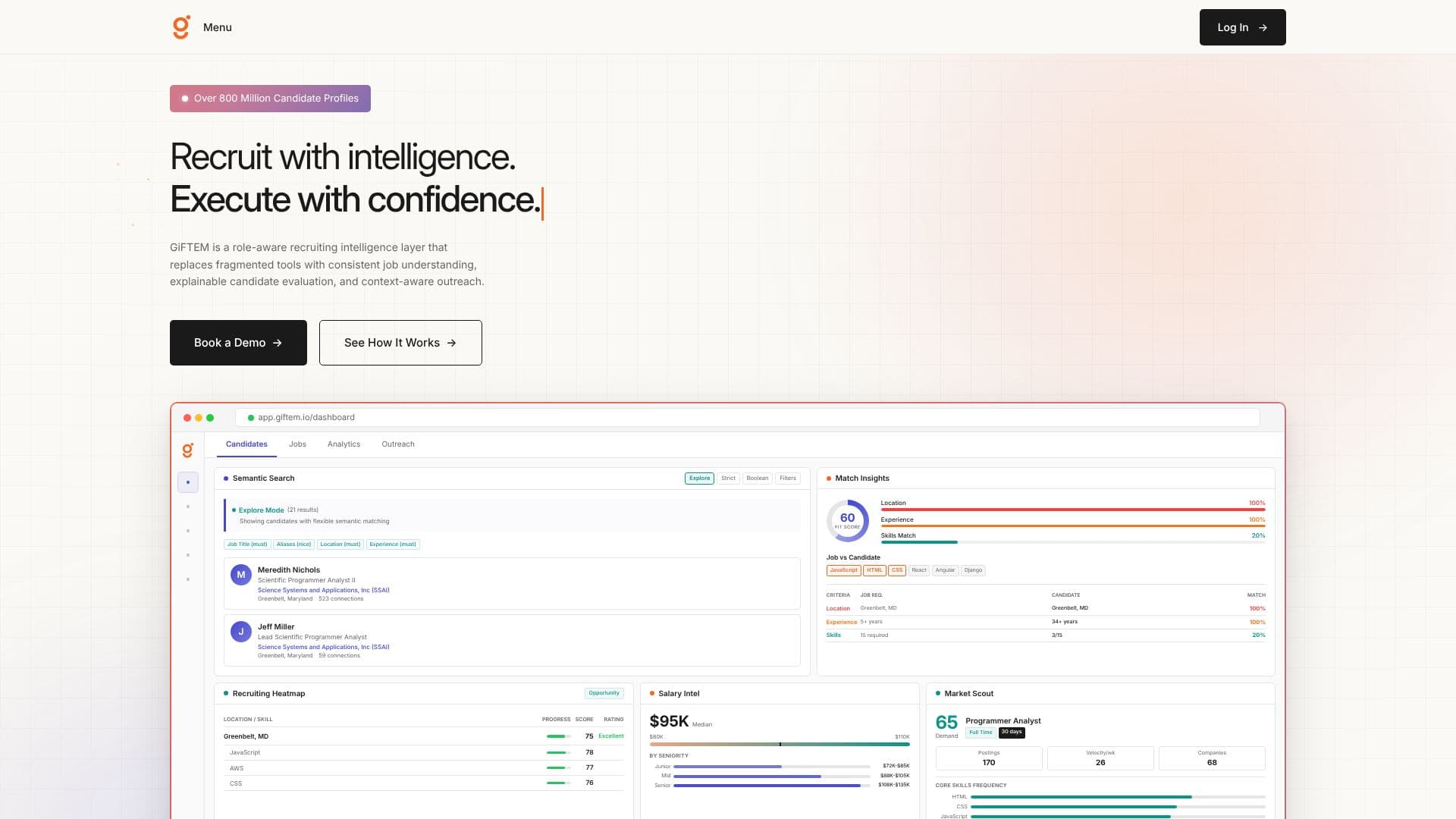Open the Analytics tab in dashboard
The width and height of the screenshot is (1456, 819).
pyautogui.click(x=344, y=444)
